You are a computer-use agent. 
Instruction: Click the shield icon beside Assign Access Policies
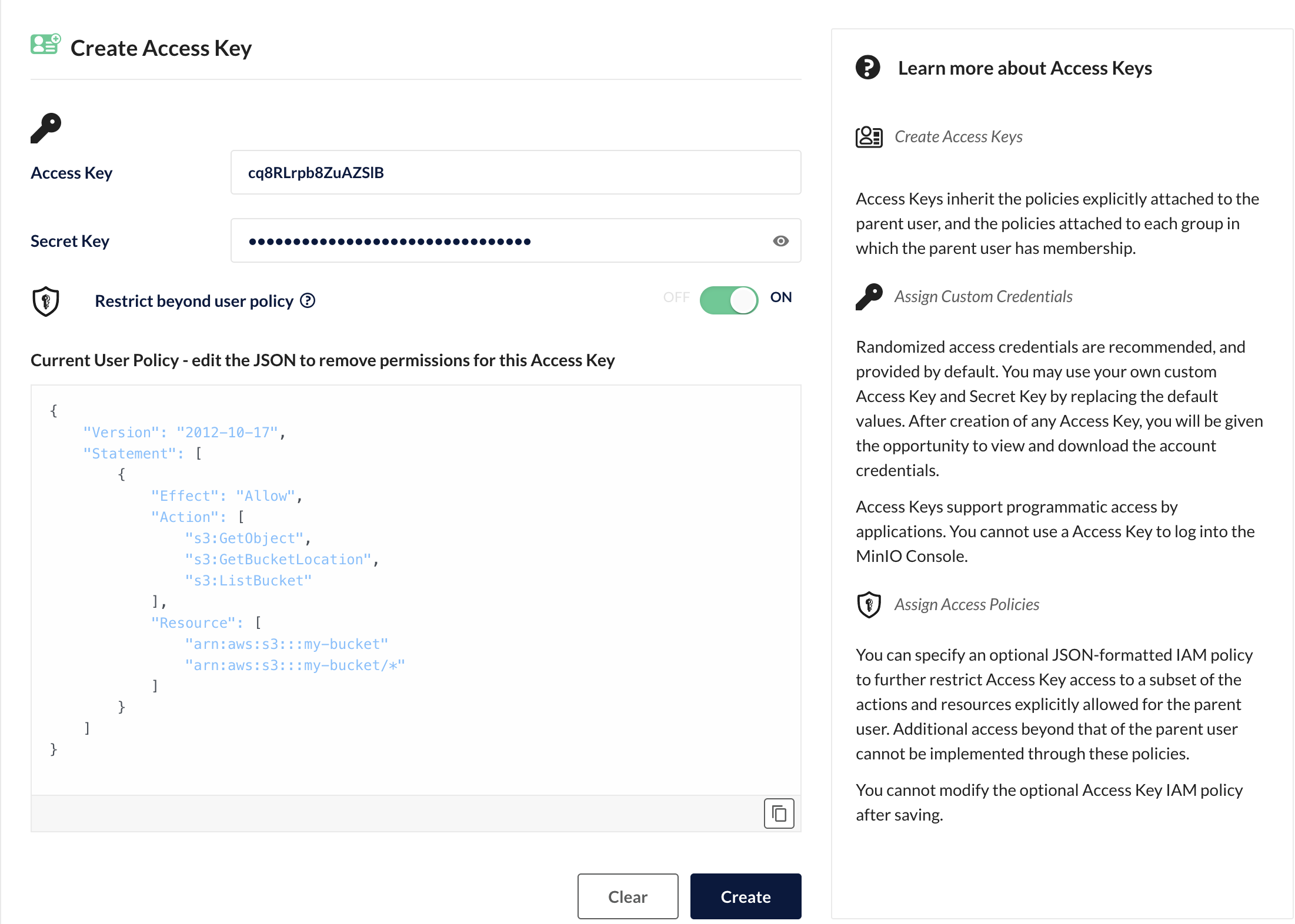869,604
